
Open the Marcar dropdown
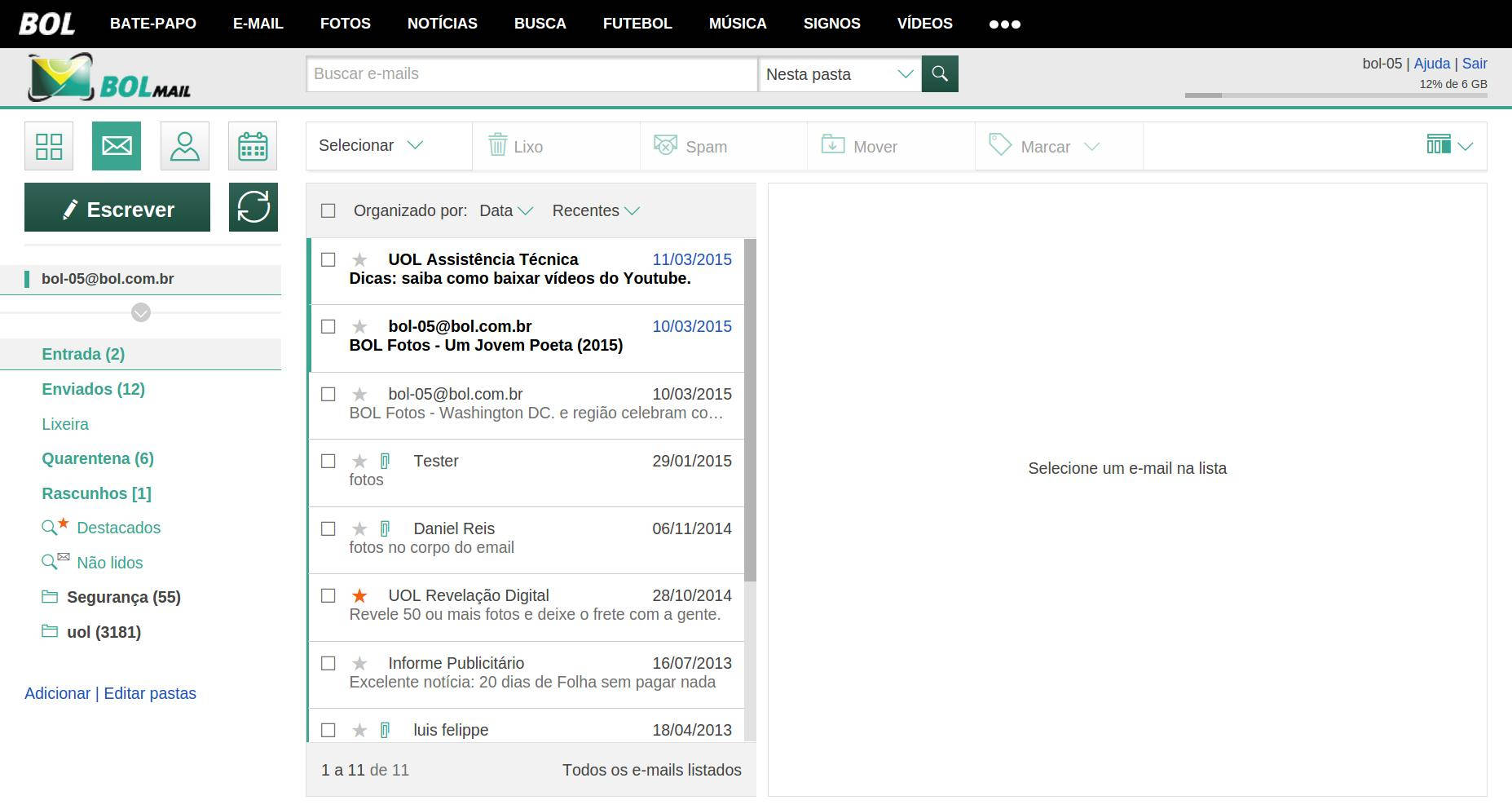point(1059,146)
